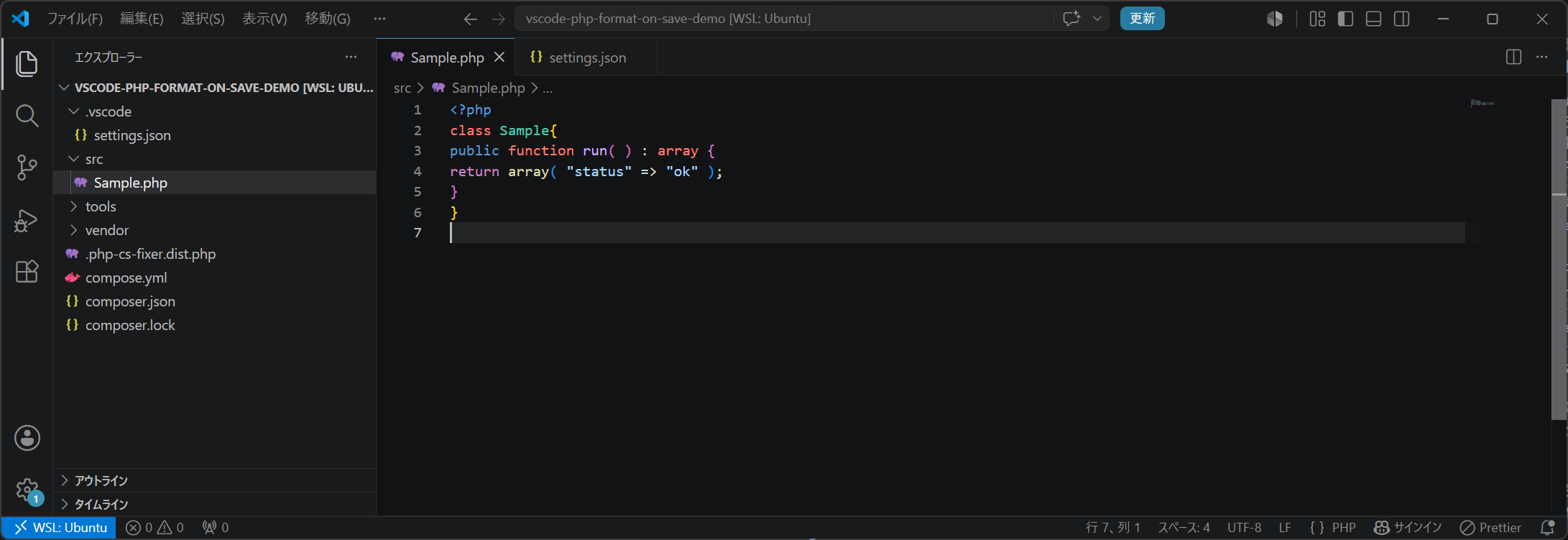
Task: Expand the アウトライン section
Action: (x=215, y=480)
